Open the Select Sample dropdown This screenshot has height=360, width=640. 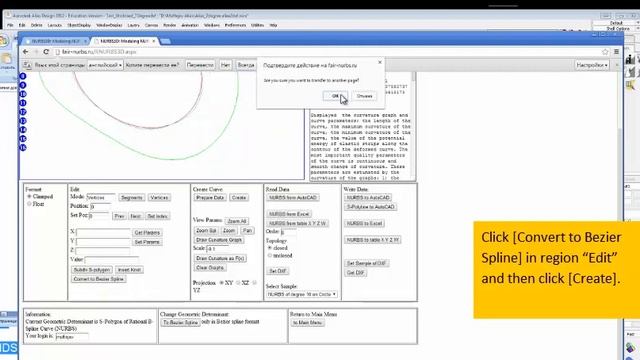coord(302,294)
